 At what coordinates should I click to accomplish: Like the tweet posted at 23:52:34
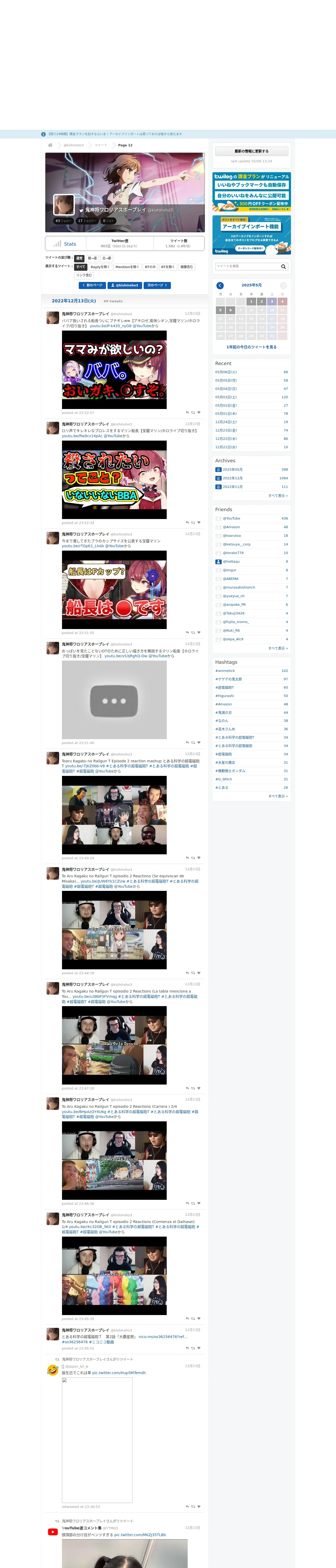pos(199,523)
